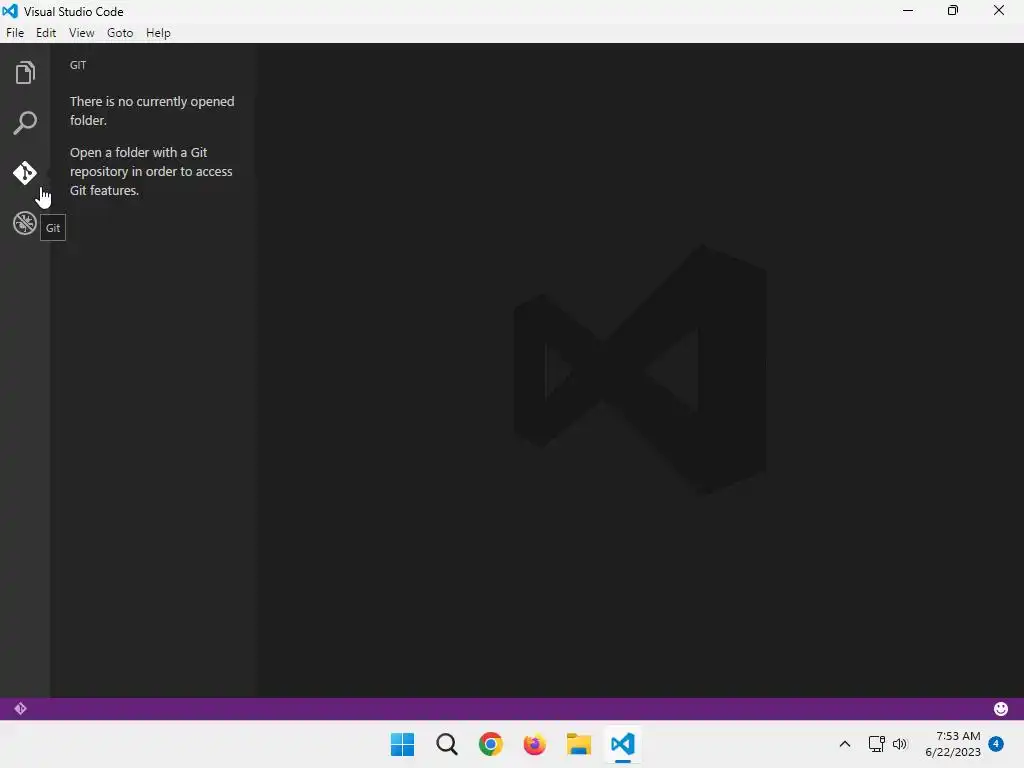Screen dimensions: 1024x768
Task: Open the Explorer view in sidebar
Action: tap(25, 72)
